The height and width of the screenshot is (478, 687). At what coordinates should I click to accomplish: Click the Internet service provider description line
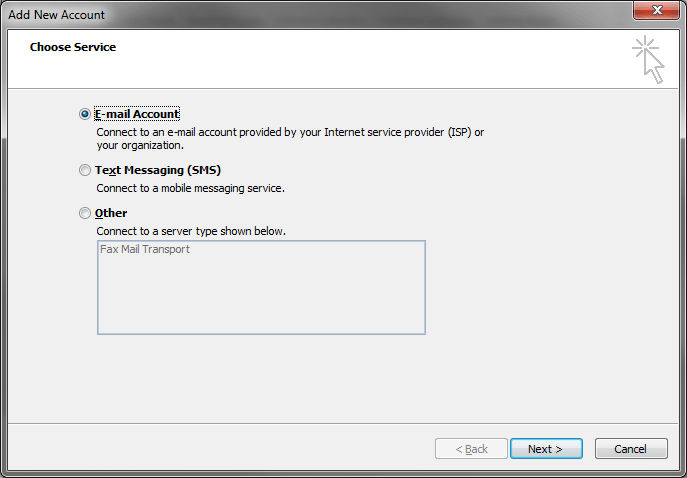pos(290,132)
